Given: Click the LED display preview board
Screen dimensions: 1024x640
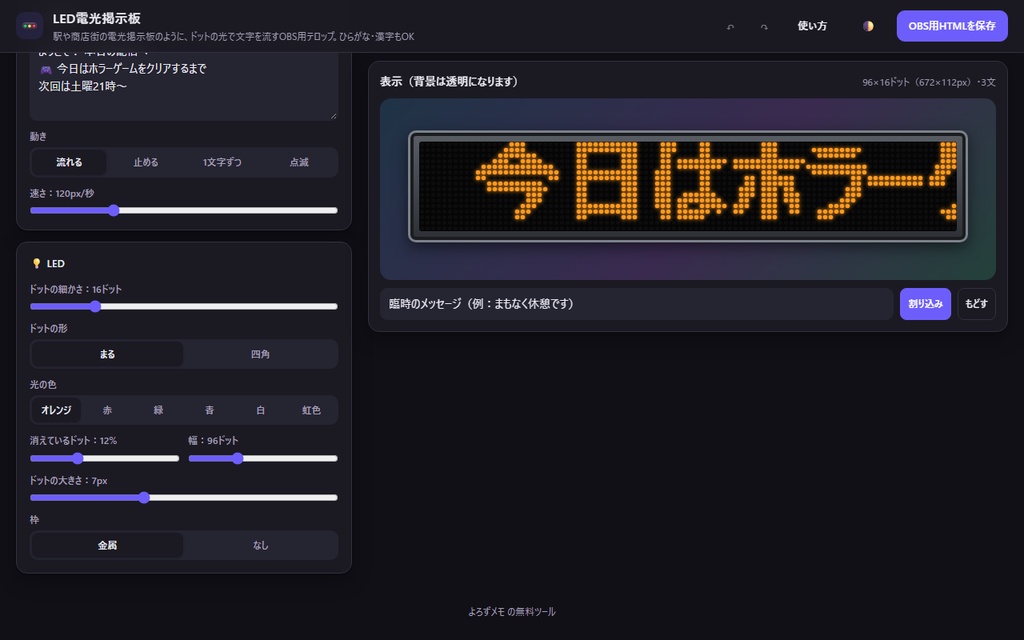Looking at the screenshot, I should [x=688, y=186].
